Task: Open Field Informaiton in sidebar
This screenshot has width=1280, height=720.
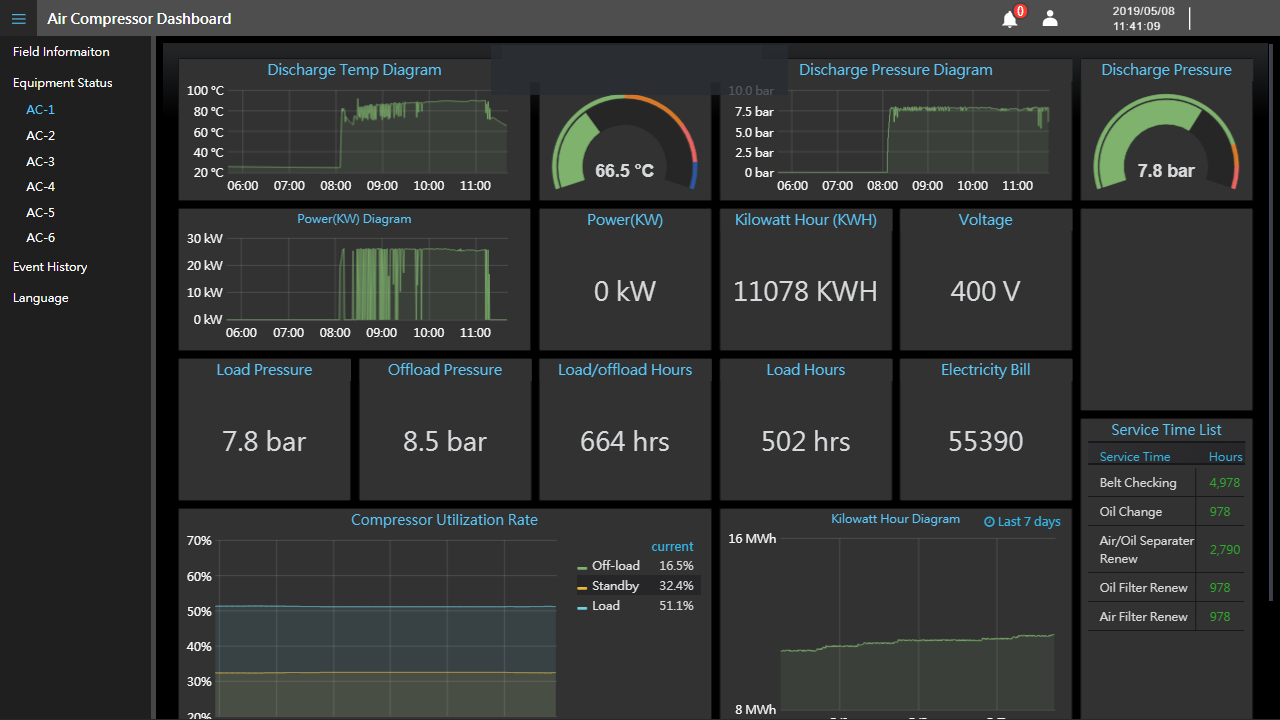Action: click(61, 51)
